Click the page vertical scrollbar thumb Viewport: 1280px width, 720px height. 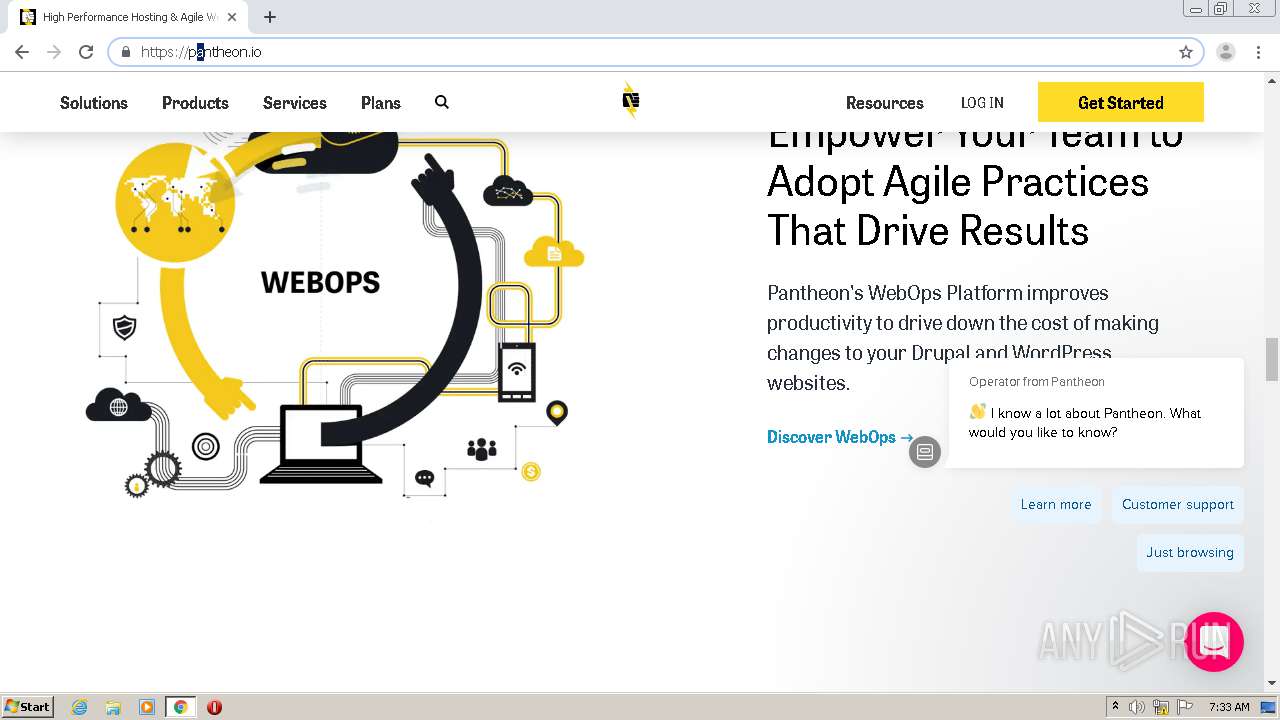pyautogui.click(x=1272, y=360)
